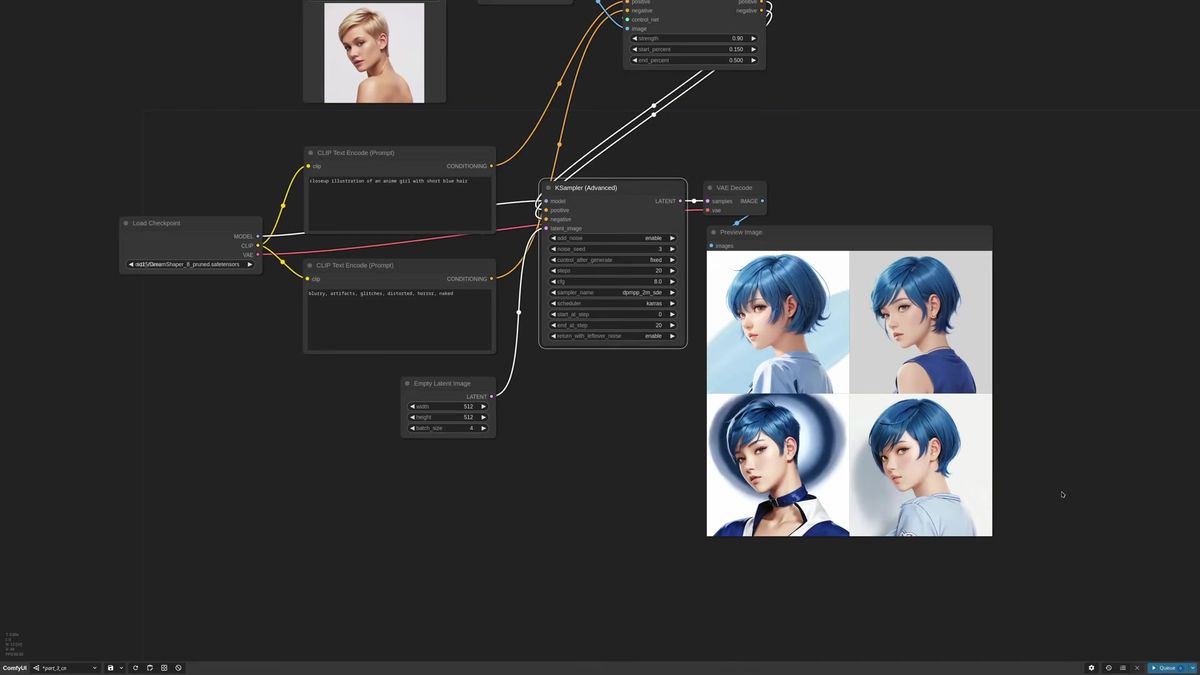Click the IMAGE output dot on VAE Decode
Viewport: 1200px width, 675px height.
[762, 201]
